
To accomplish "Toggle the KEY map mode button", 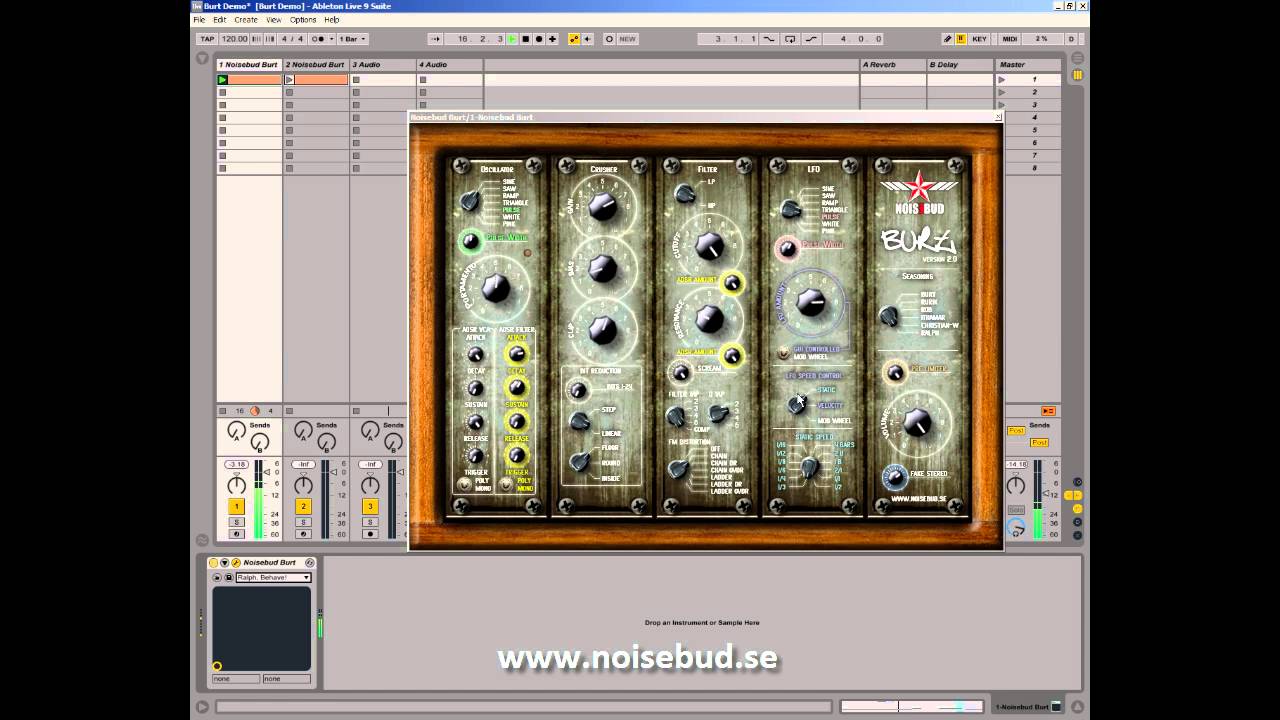I will tap(979, 39).
